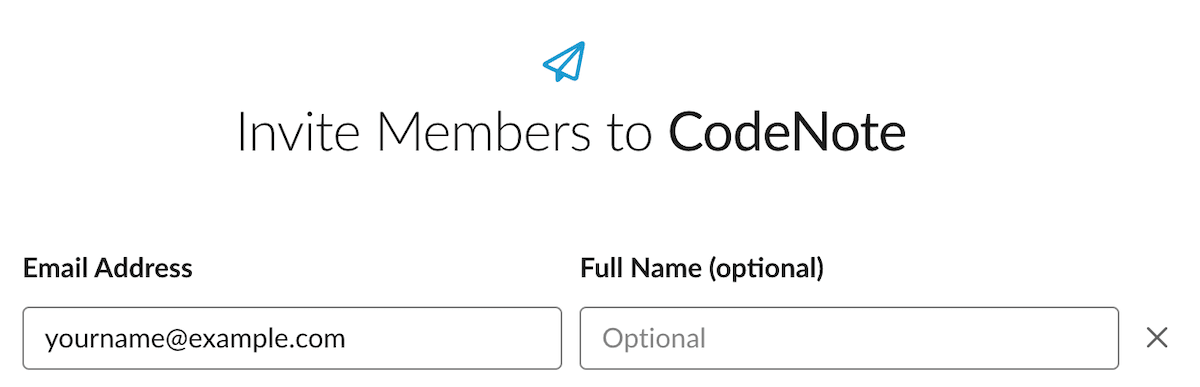Click the bold CodeNote workspace name
The height and width of the screenshot is (387, 1200).
click(787, 133)
